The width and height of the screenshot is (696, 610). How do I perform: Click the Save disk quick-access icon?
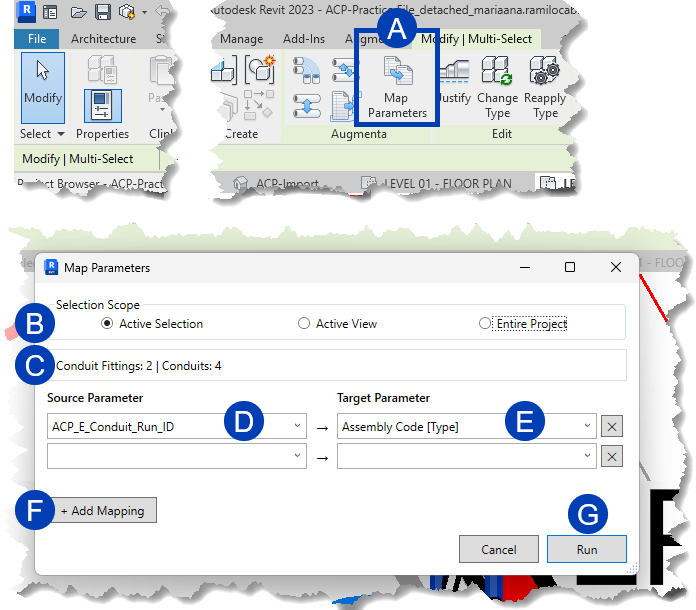click(103, 12)
